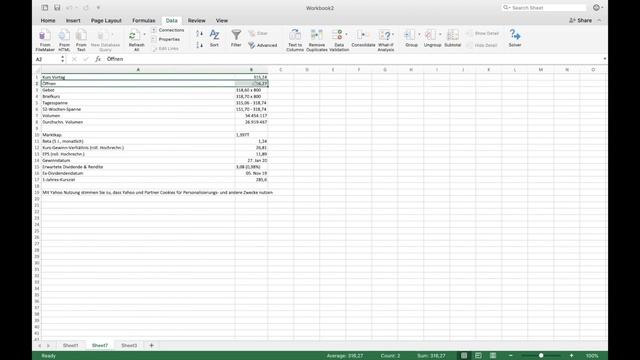Switch to the Sheet1 tab

70,345
